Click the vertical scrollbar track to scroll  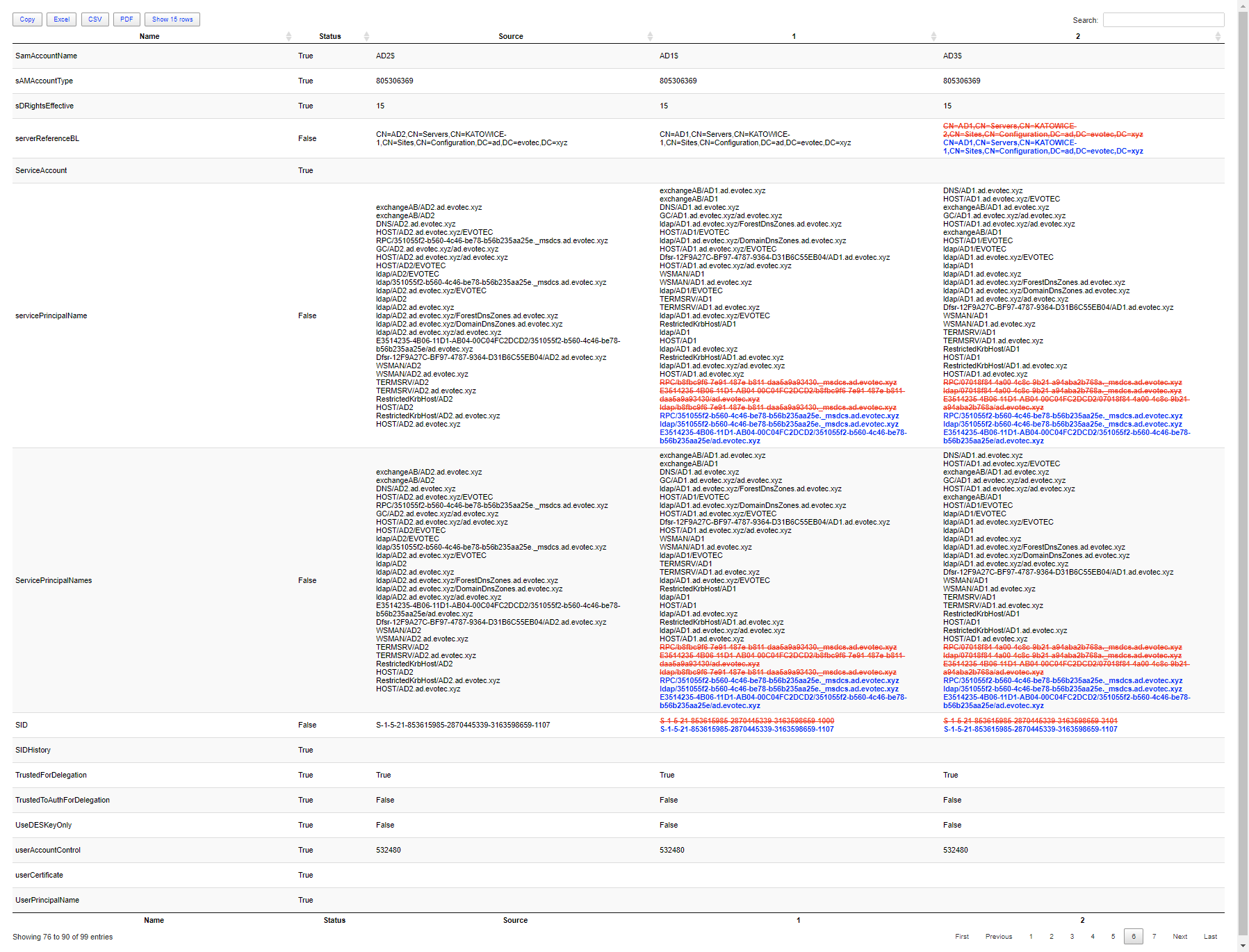[1243, 486]
